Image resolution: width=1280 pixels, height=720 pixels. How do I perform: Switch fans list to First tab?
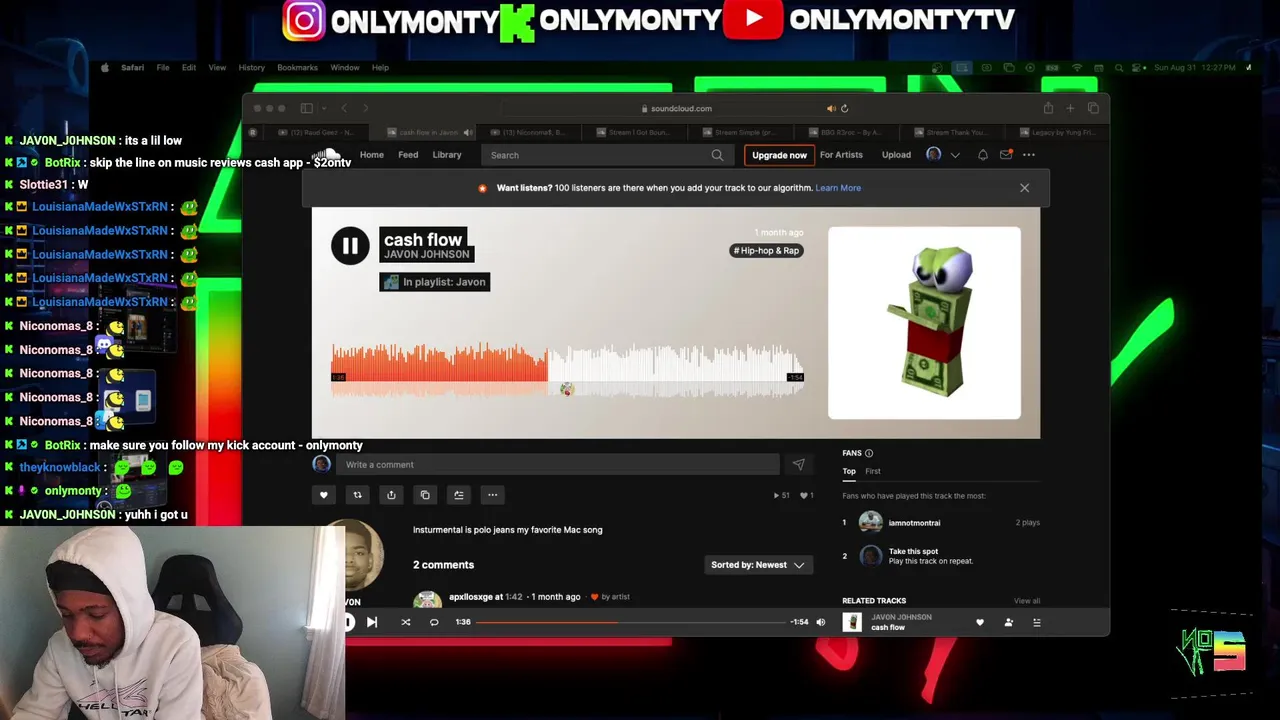pos(873,471)
